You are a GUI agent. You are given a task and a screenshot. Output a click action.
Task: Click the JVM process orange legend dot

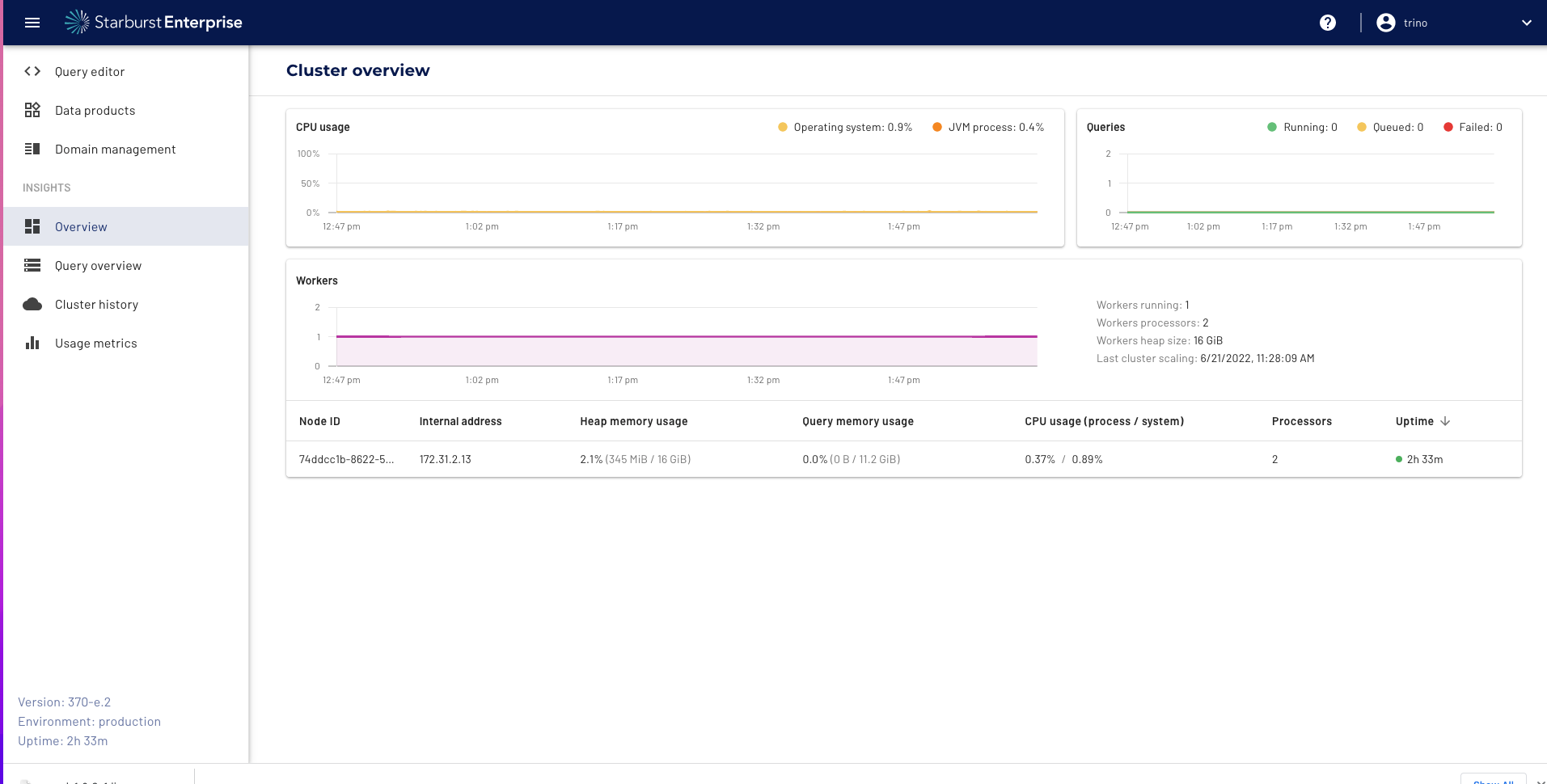click(937, 127)
